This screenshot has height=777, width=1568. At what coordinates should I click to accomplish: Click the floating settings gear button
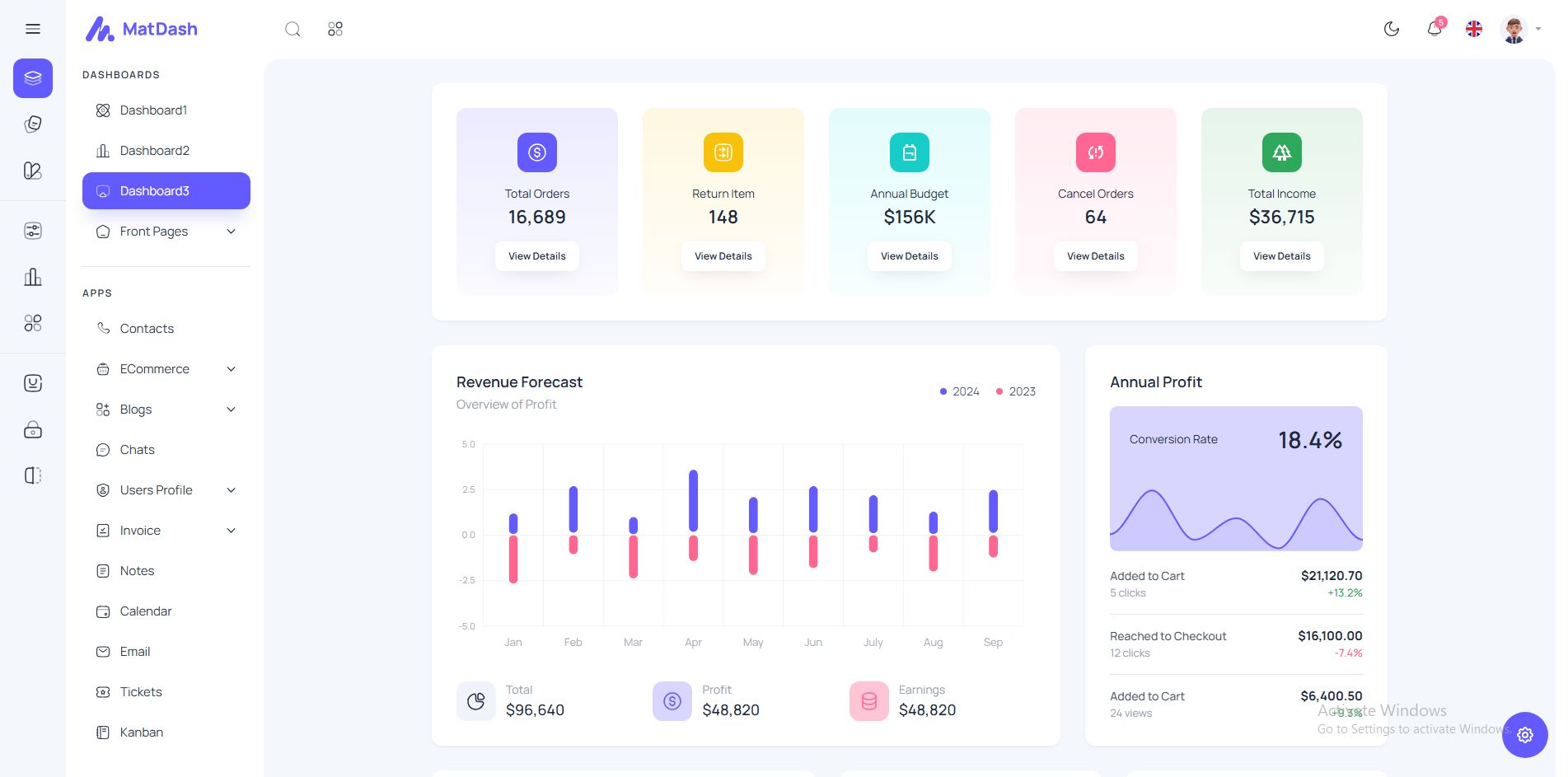[x=1525, y=735]
